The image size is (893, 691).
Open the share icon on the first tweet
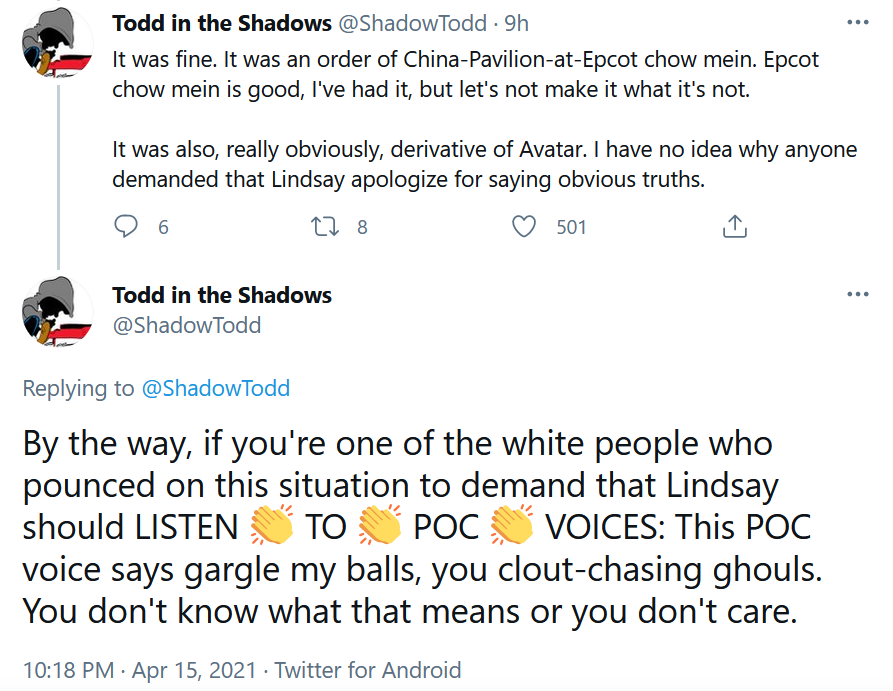pyautogui.click(x=735, y=226)
